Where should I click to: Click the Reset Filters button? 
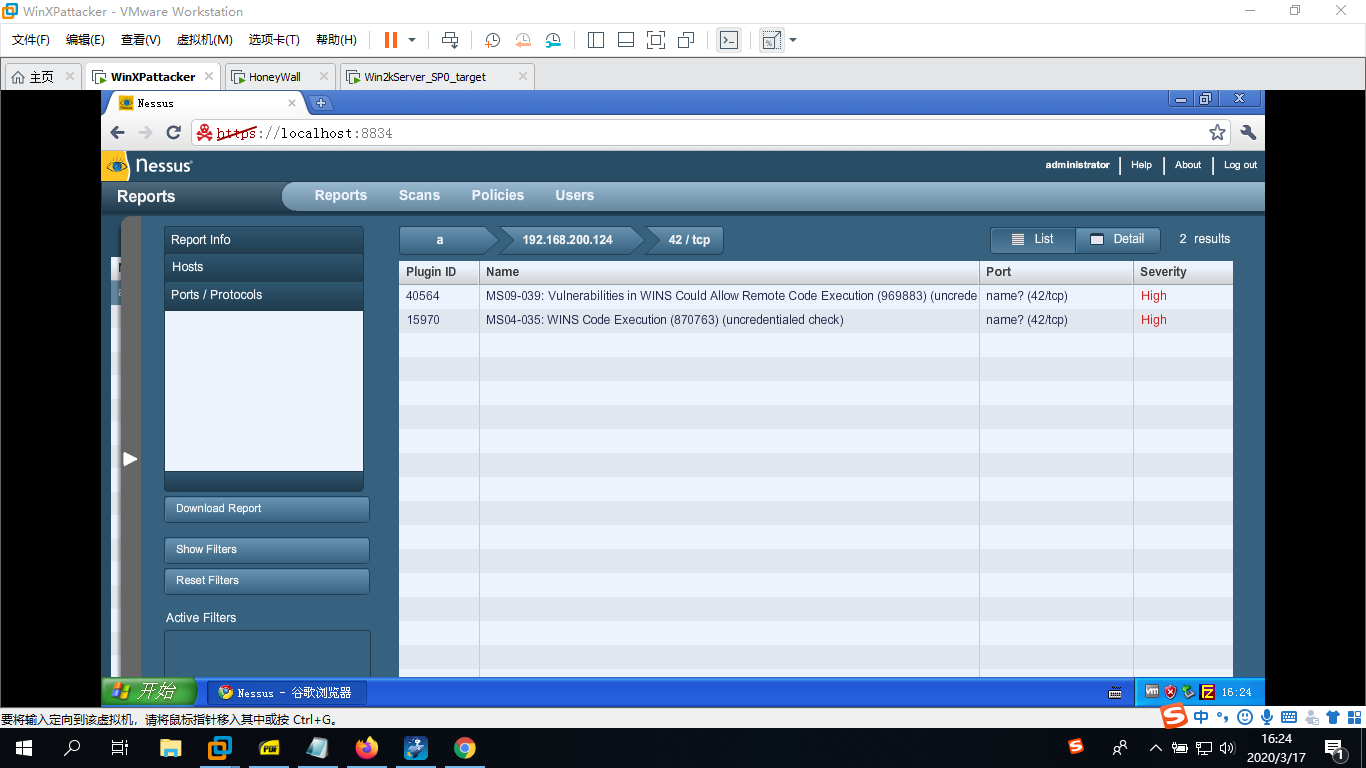point(266,581)
